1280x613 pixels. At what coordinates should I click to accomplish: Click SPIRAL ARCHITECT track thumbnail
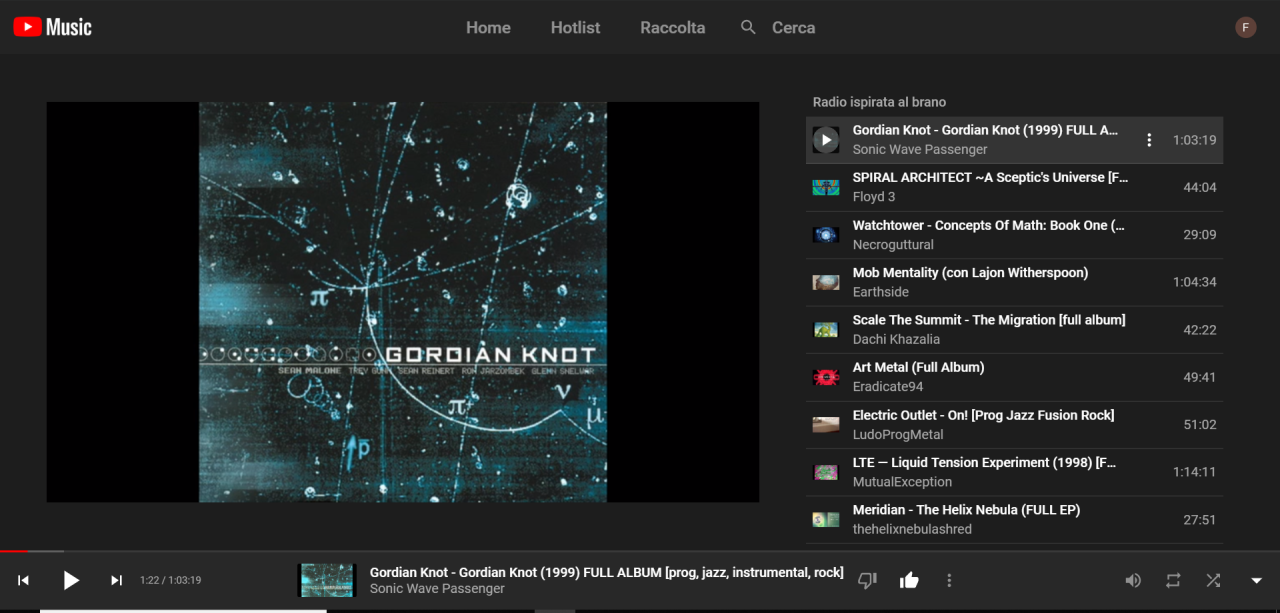(826, 187)
